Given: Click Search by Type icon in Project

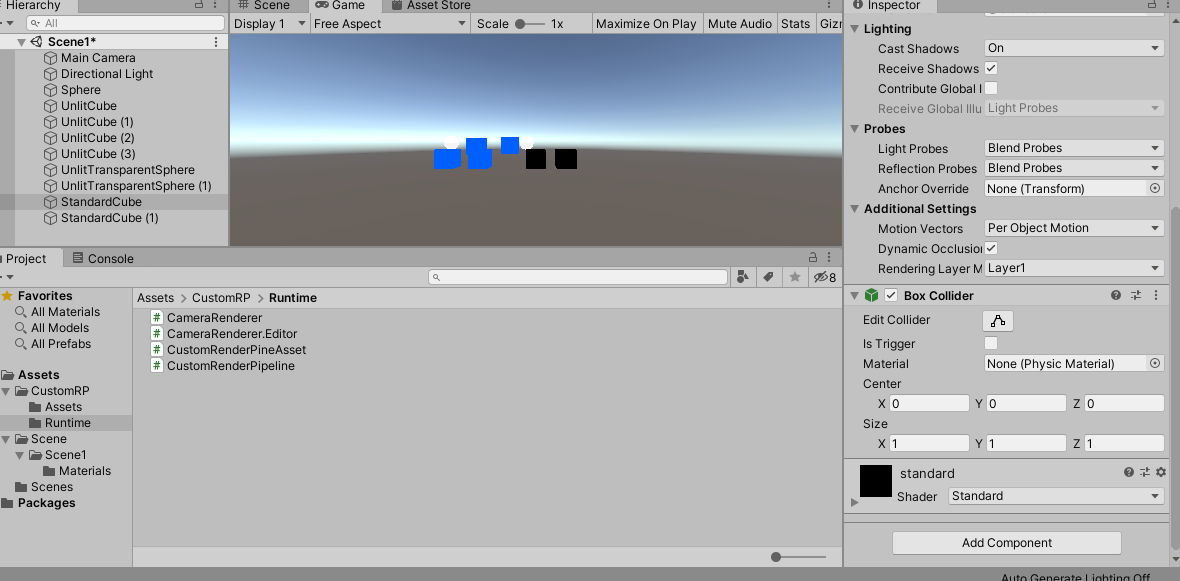Looking at the screenshot, I should point(743,277).
